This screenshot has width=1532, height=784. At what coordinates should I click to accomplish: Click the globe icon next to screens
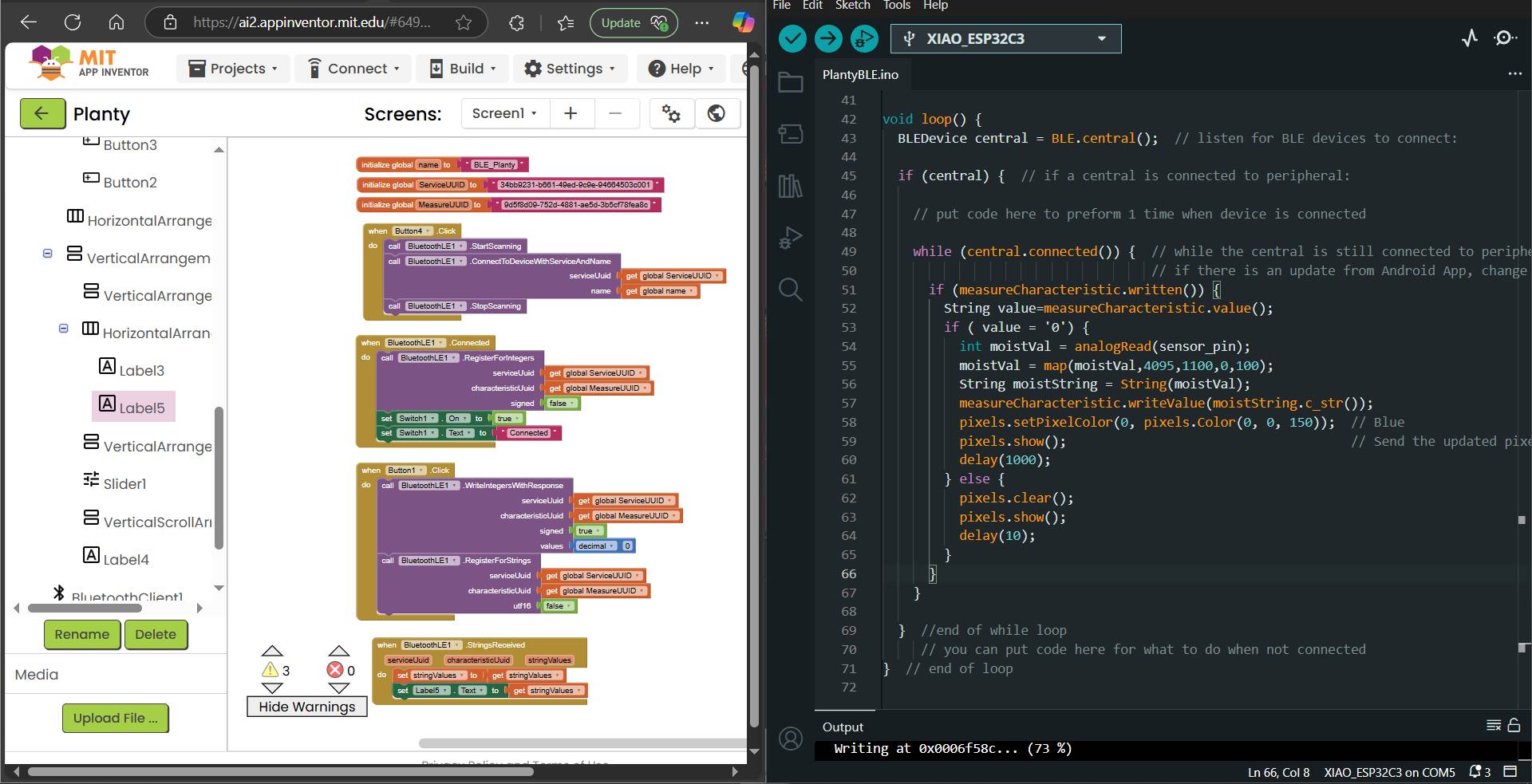click(x=717, y=113)
